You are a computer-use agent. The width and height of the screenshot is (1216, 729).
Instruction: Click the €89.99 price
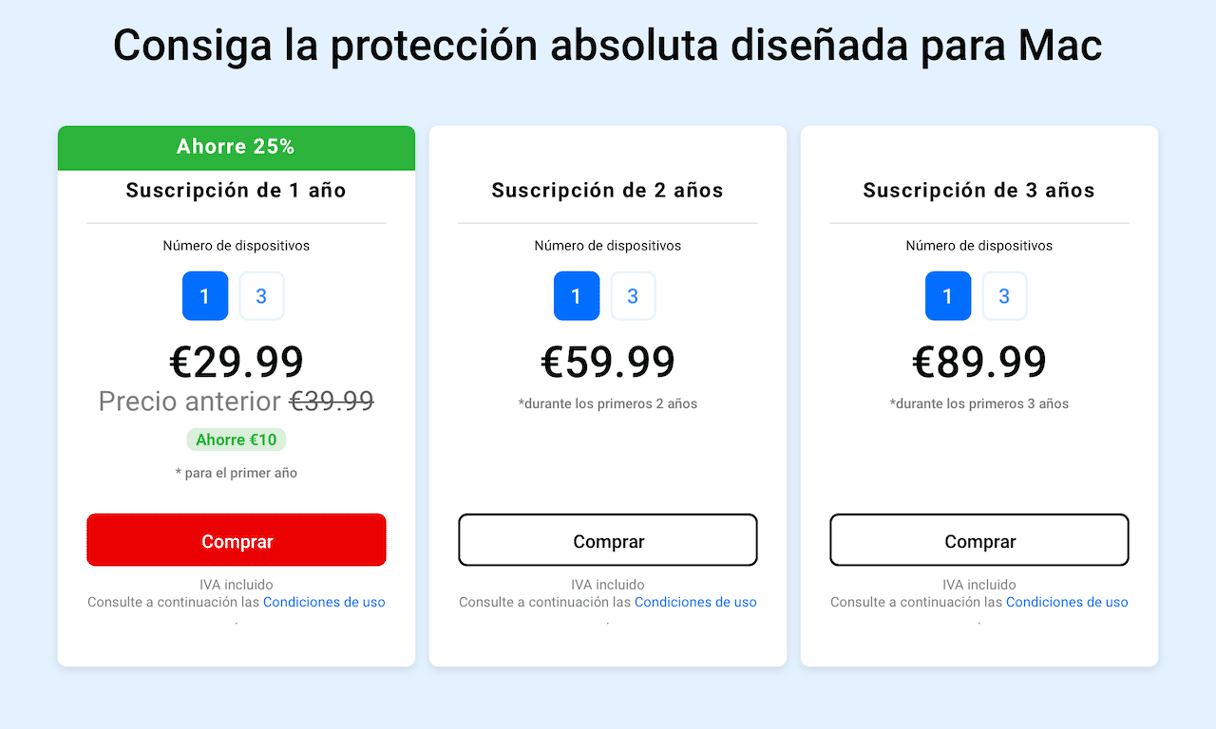(x=979, y=362)
